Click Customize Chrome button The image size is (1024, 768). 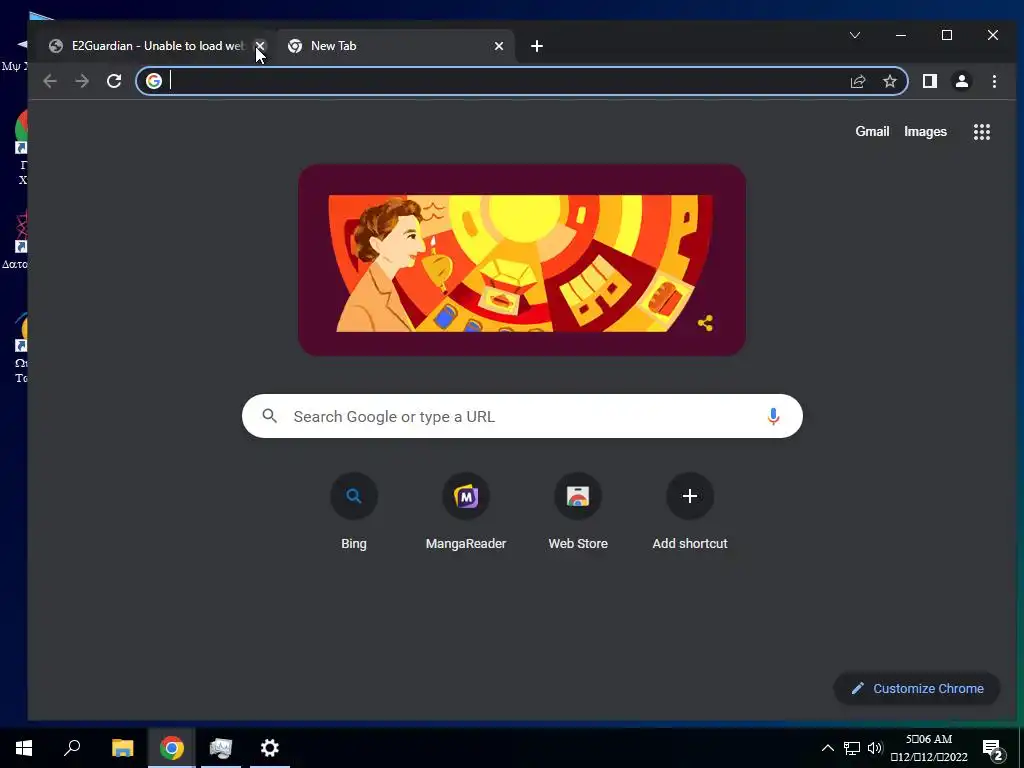pos(917,688)
